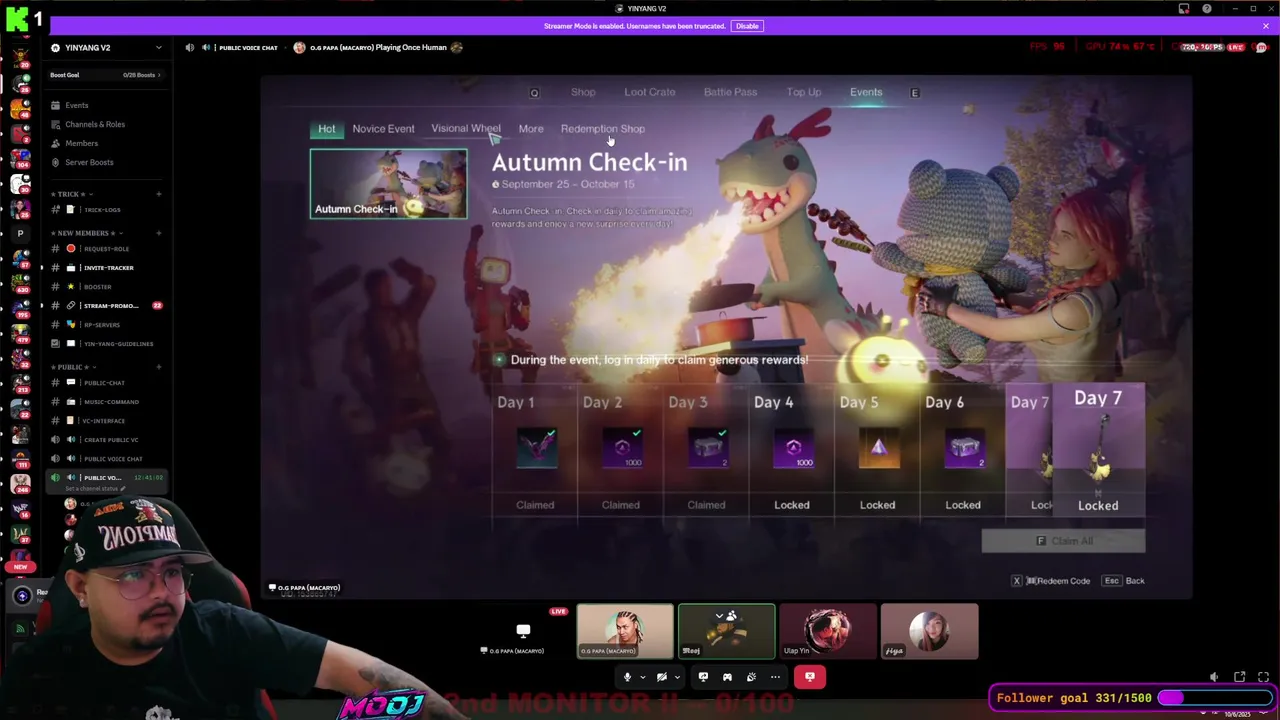Screen dimensions: 1280x720
Task: Select Hiya participant tile
Action: [930, 632]
